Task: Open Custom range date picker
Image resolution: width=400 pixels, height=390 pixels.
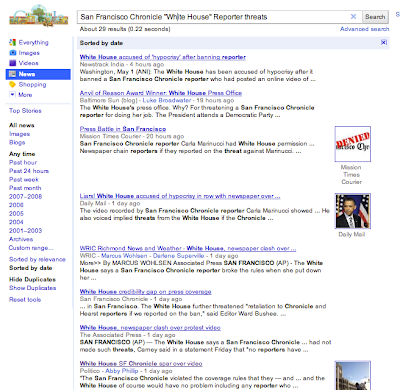Action: (x=31, y=248)
